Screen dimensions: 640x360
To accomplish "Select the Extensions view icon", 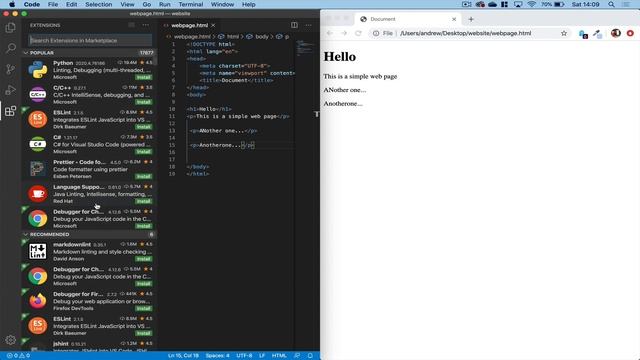I will [11, 111].
